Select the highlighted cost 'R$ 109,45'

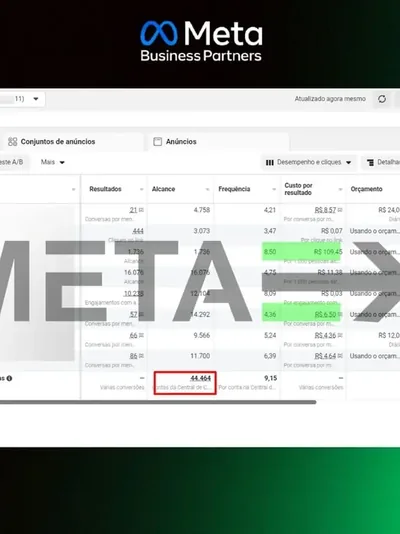click(328, 252)
